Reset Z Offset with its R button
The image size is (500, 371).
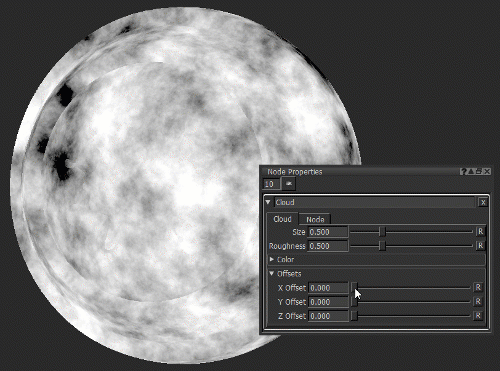(x=478, y=315)
